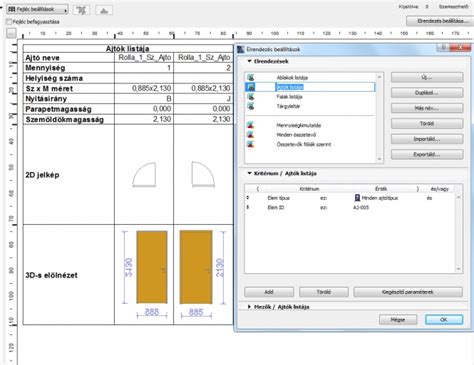Click the ruler corner button
The width and height of the screenshot is (474, 365).
pyautogui.click(x=11, y=33)
